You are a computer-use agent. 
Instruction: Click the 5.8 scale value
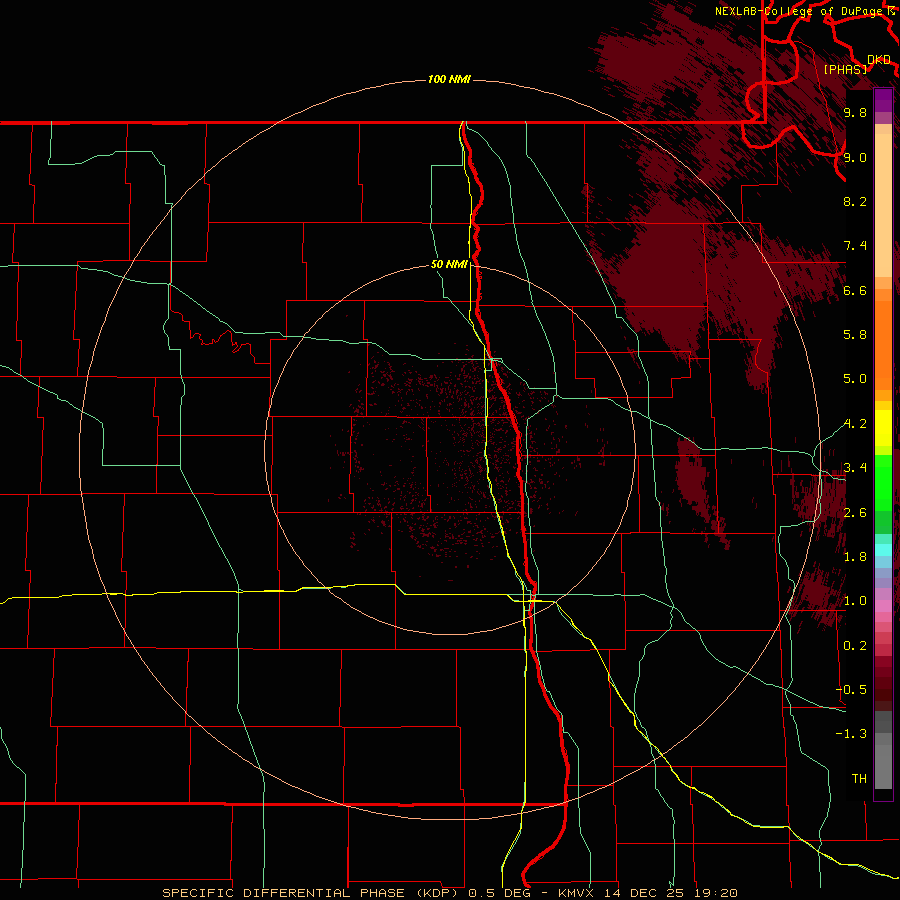855,335
